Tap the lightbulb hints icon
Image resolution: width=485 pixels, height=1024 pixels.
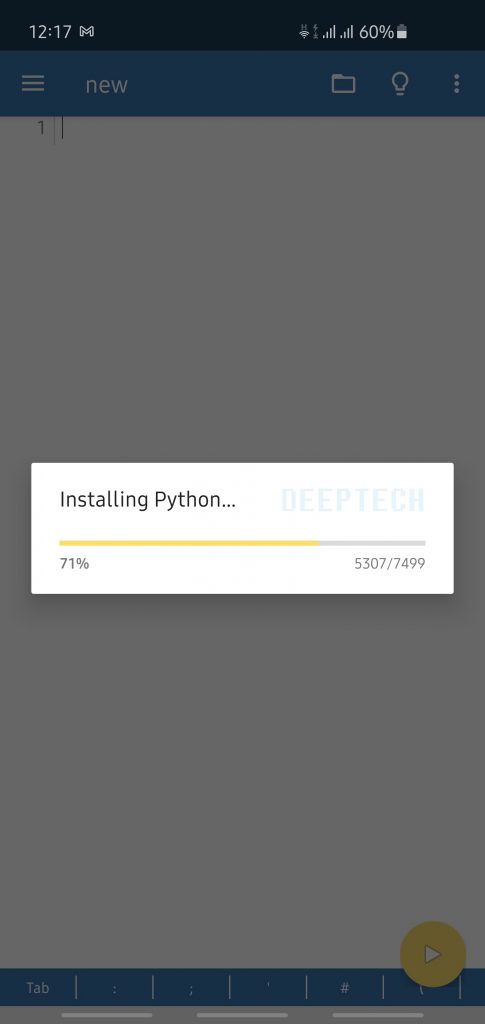click(399, 84)
